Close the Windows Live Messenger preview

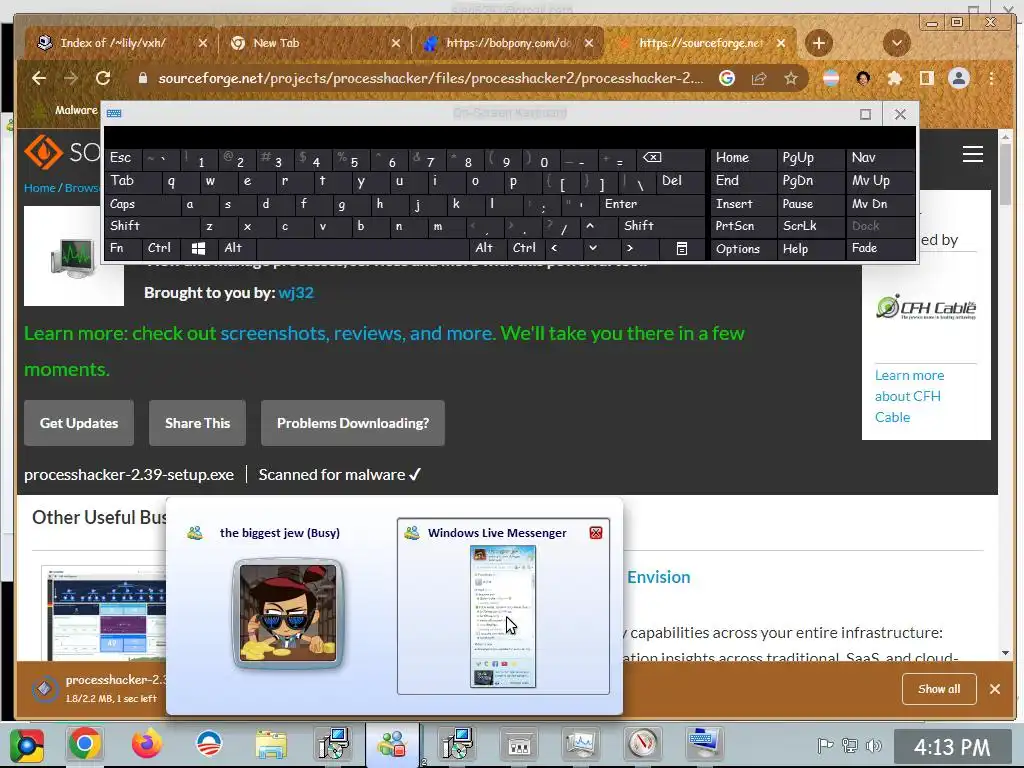pos(596,533)
